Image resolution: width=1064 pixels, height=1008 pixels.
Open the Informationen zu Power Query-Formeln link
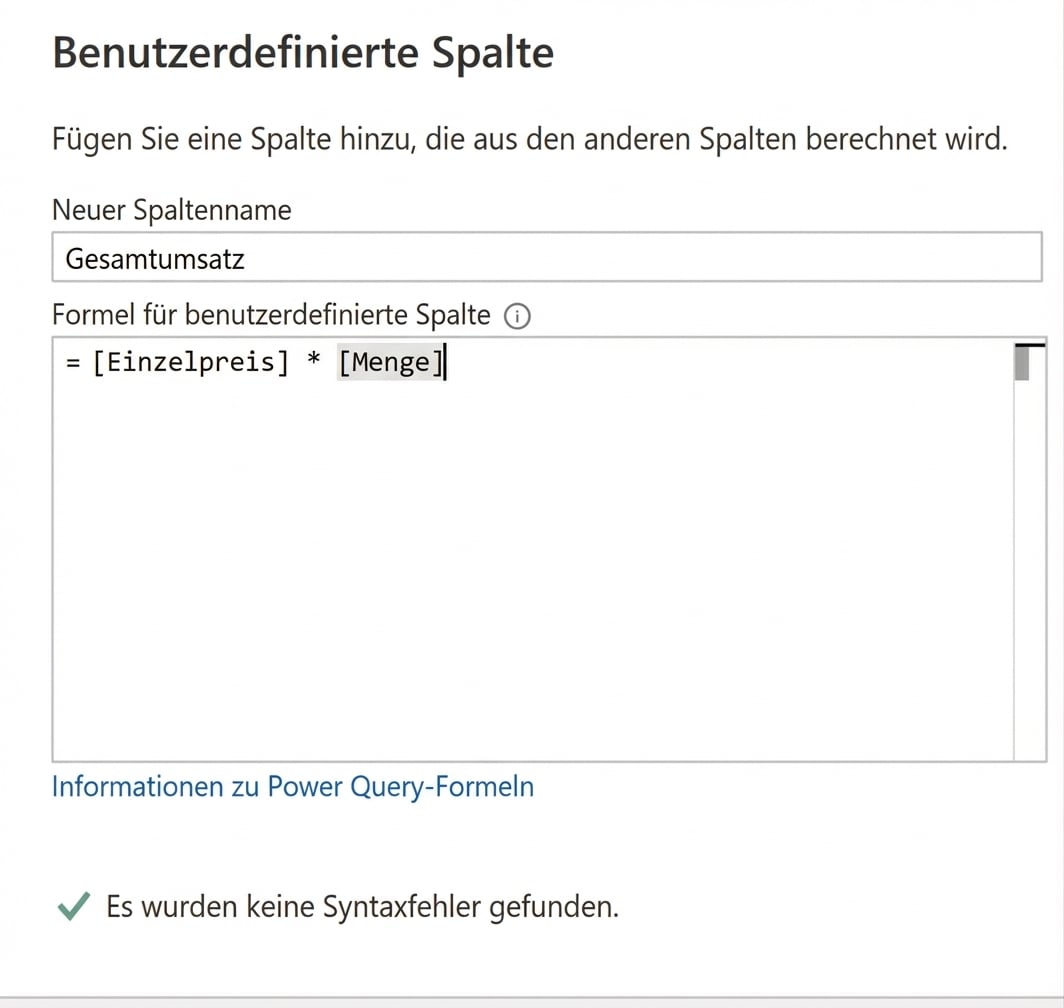click(293, 787)
